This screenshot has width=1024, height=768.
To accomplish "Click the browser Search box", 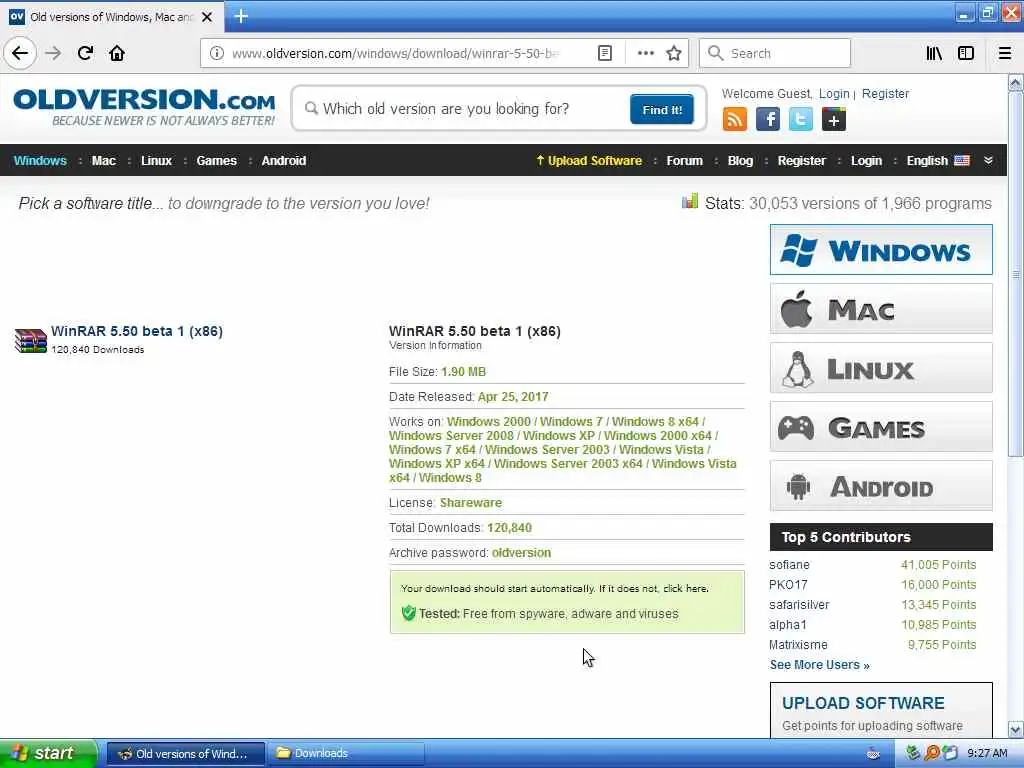I will 775,53.
